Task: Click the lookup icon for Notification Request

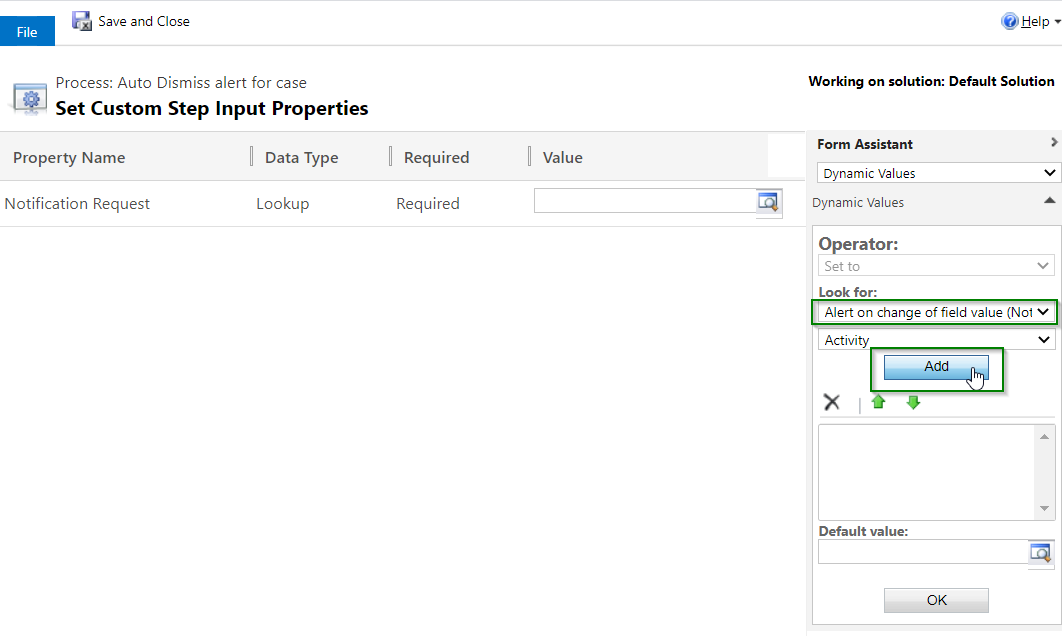Action: 769,202
